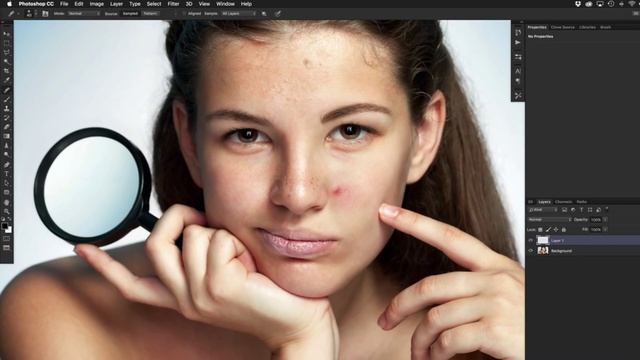Set healing source to Sampled
Image resolution: width=640 pixels, height=360 pixels.
(x=130, y=13)
